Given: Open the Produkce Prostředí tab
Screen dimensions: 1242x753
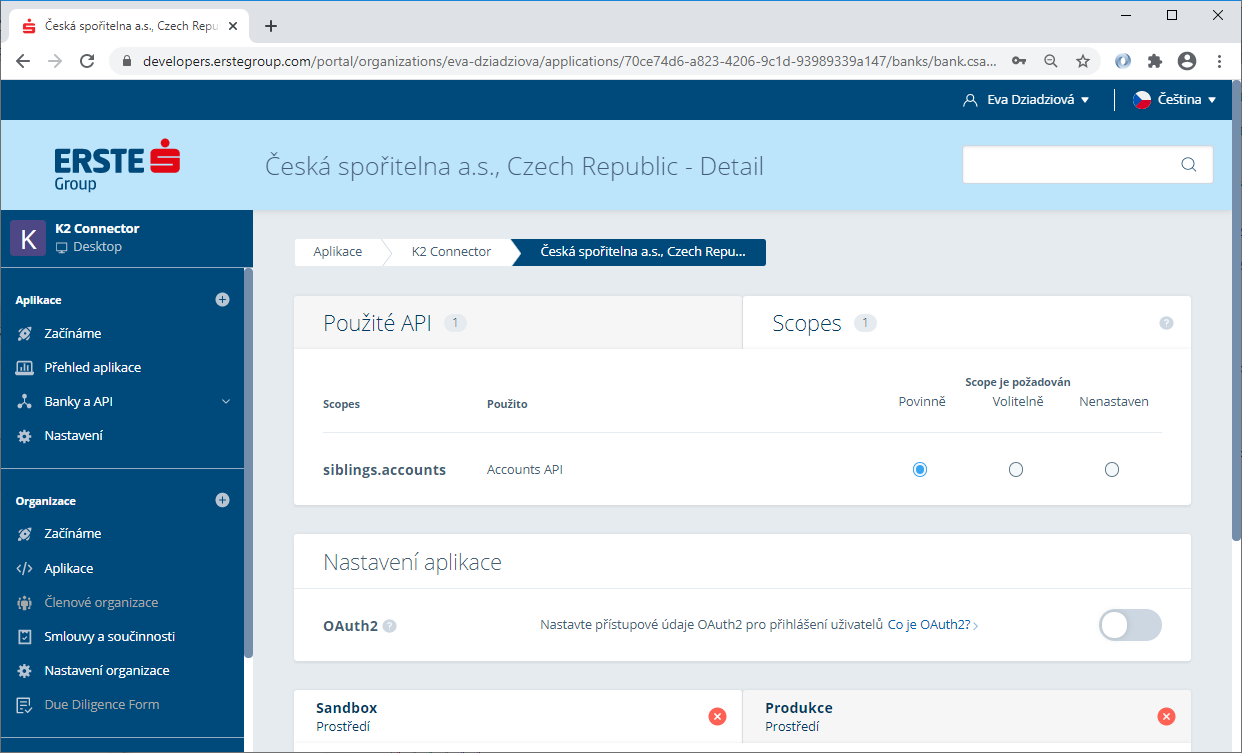Looking at the screenshot, I should coord(967,716).
